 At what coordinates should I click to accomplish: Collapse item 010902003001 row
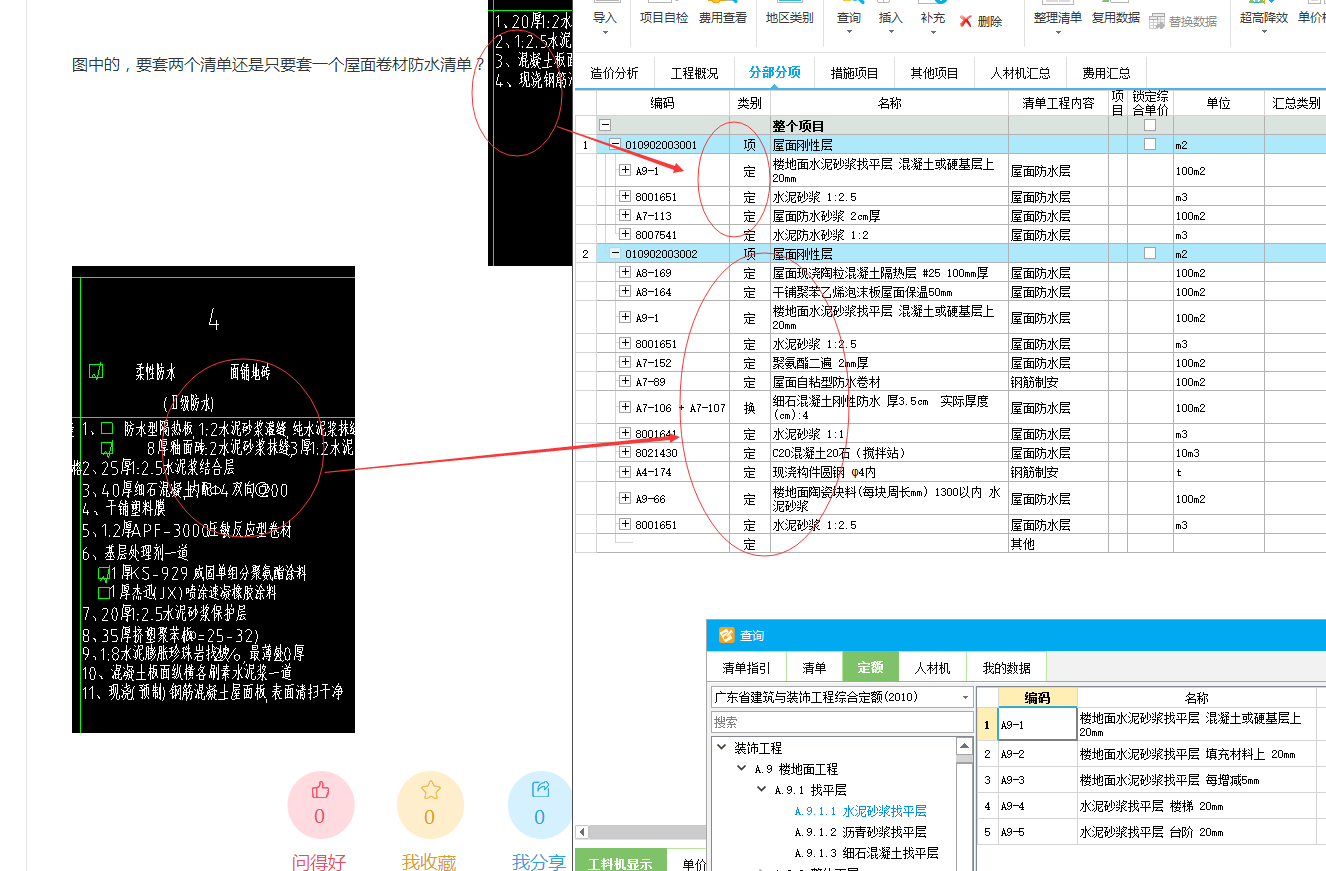point(615,145)
